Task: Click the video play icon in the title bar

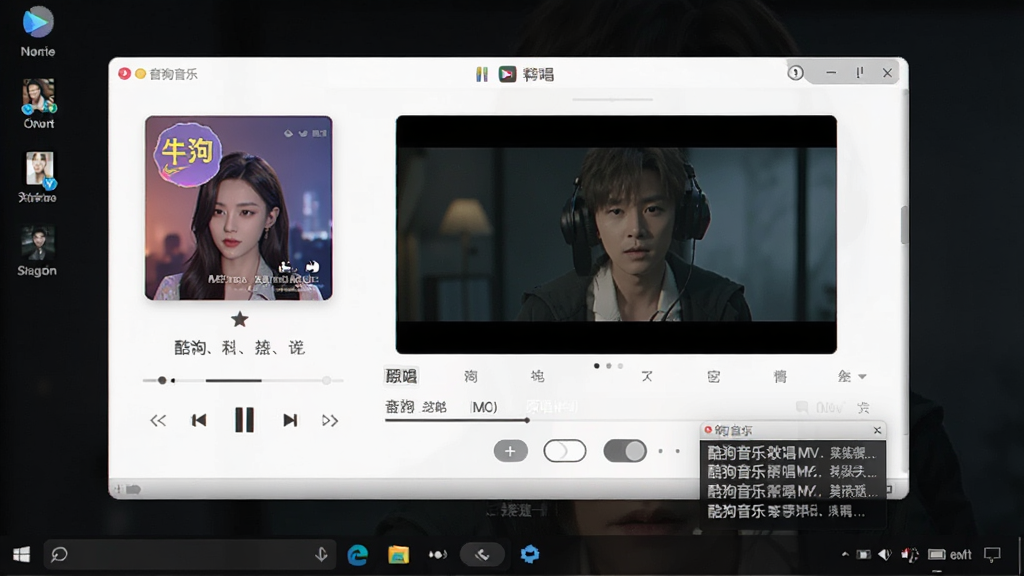Action: click(x=507, y=74)
